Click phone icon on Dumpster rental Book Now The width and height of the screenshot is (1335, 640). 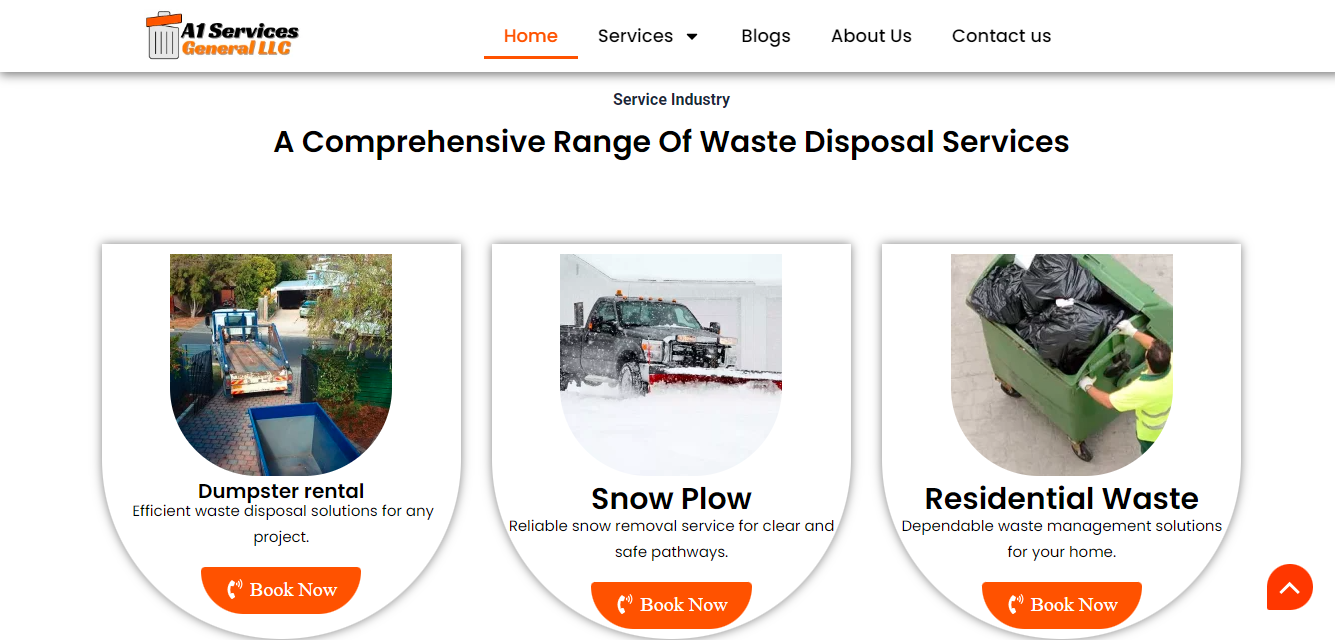tap(235, 590)
